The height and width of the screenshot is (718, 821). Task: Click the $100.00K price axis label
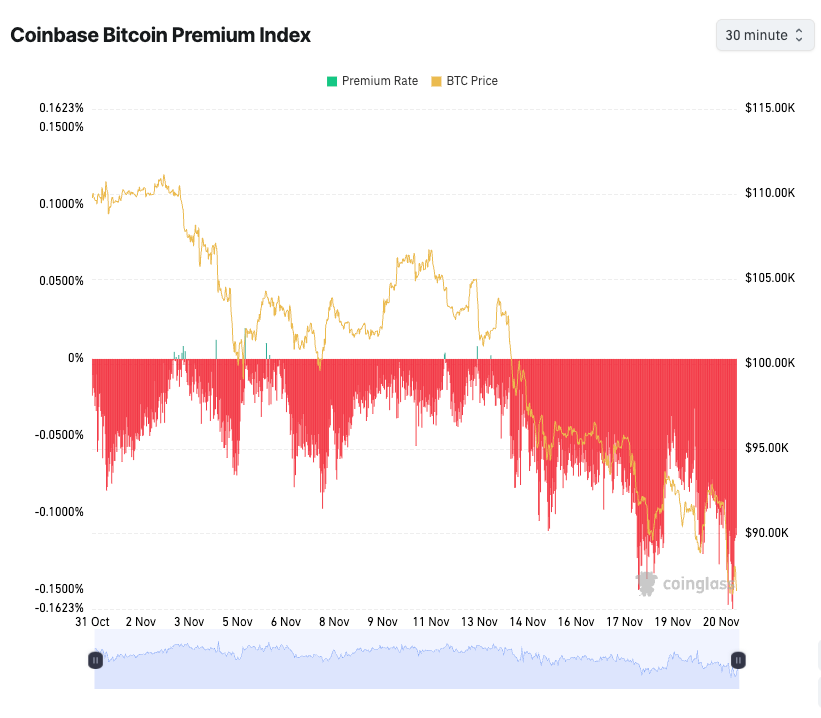pos(770,363)
